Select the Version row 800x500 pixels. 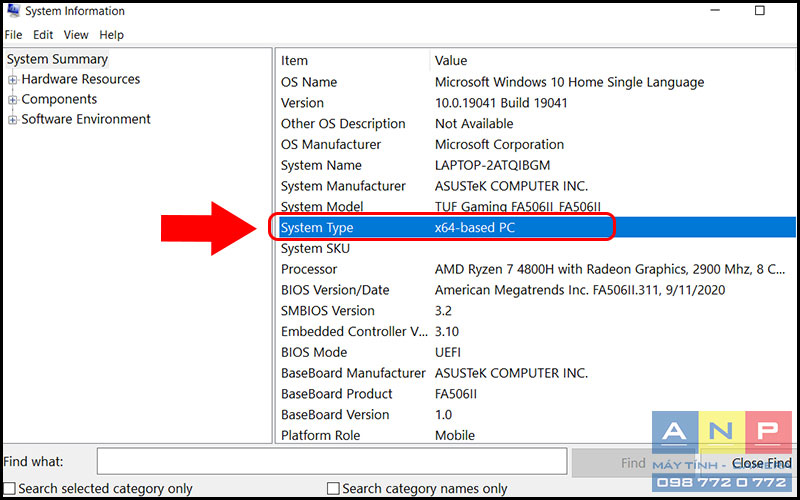click(x=536, y=103)
